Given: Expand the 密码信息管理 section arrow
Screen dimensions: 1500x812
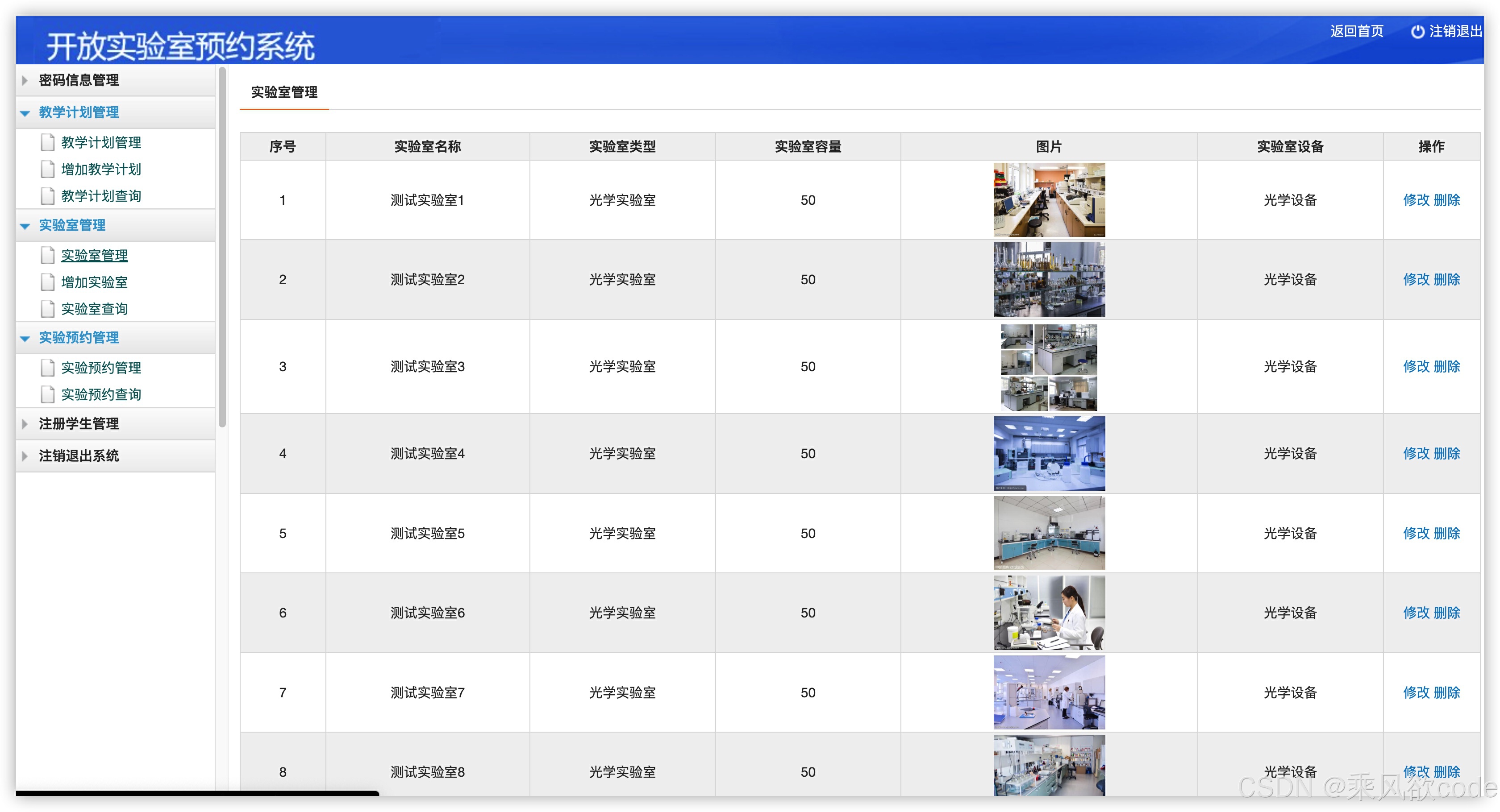Looking at the screenshot, I should (x=25, y=80).
